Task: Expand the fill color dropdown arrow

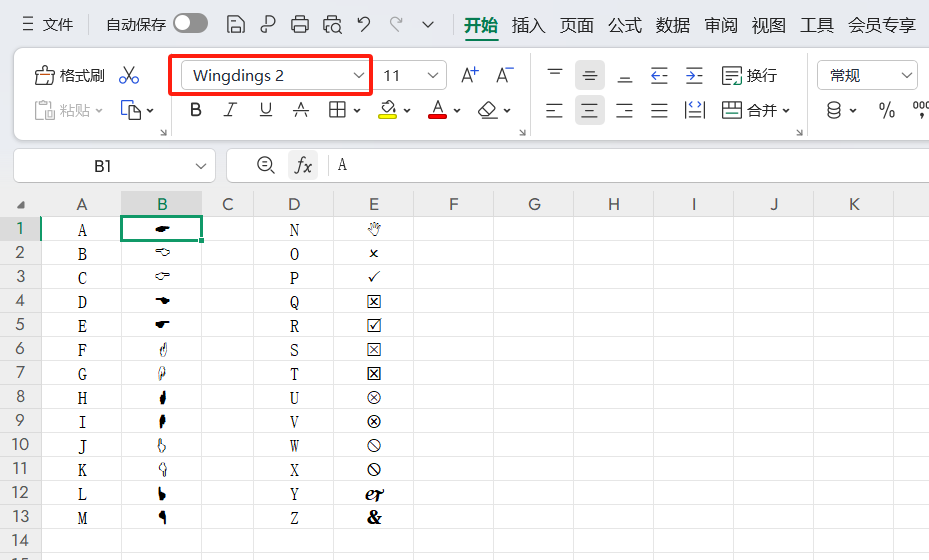Action: [407, 111]
